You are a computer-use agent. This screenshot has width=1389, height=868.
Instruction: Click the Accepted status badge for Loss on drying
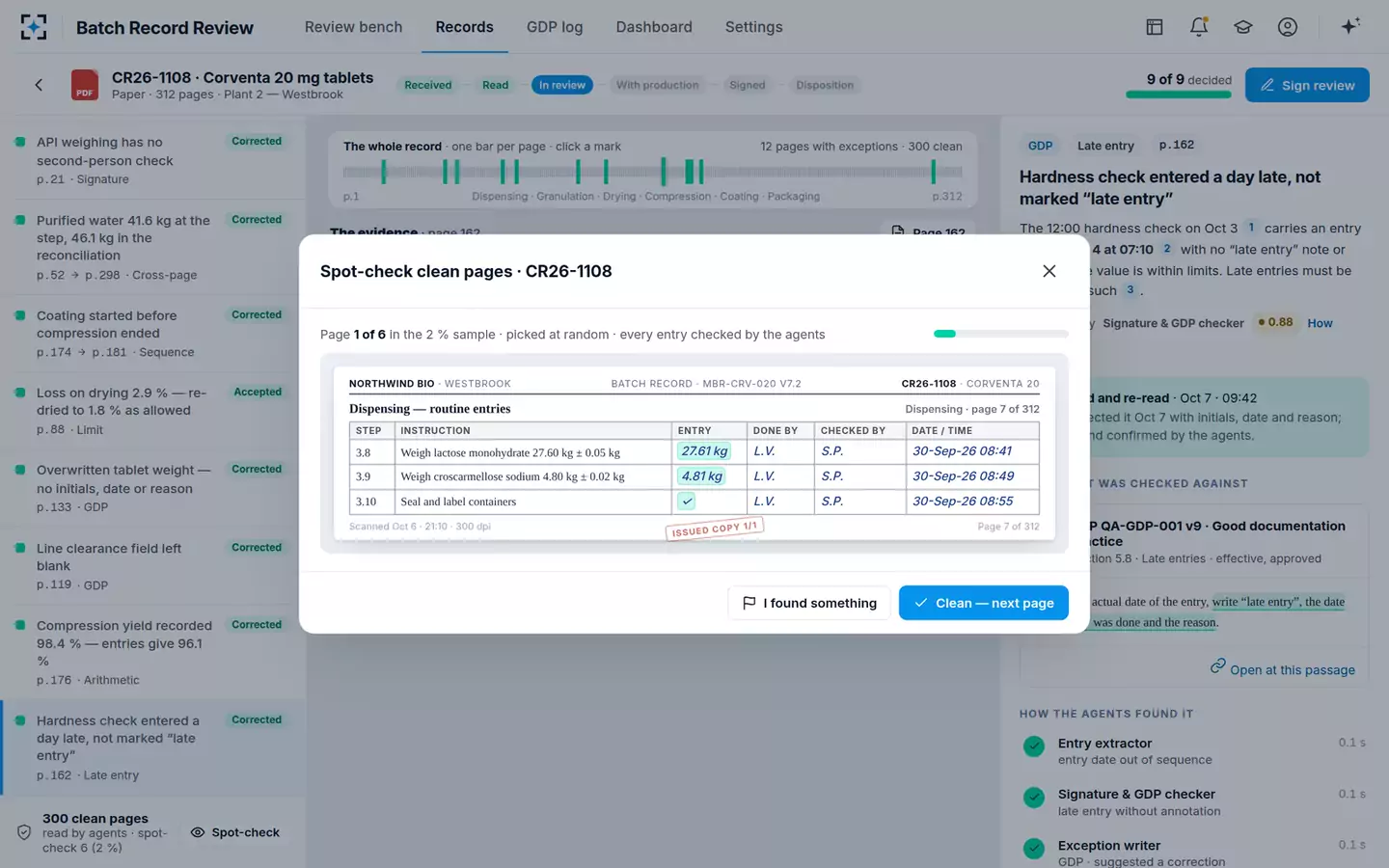(x=258, y=393)
